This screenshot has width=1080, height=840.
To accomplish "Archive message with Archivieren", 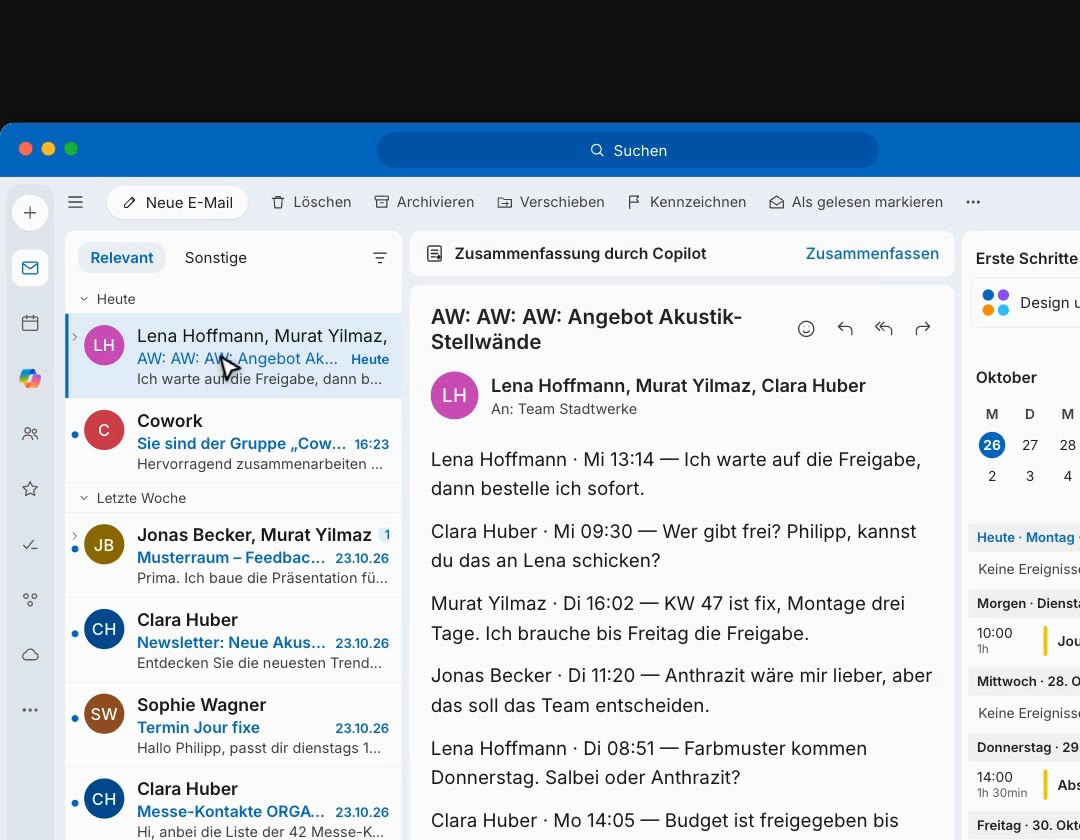I will click(424, 202).
